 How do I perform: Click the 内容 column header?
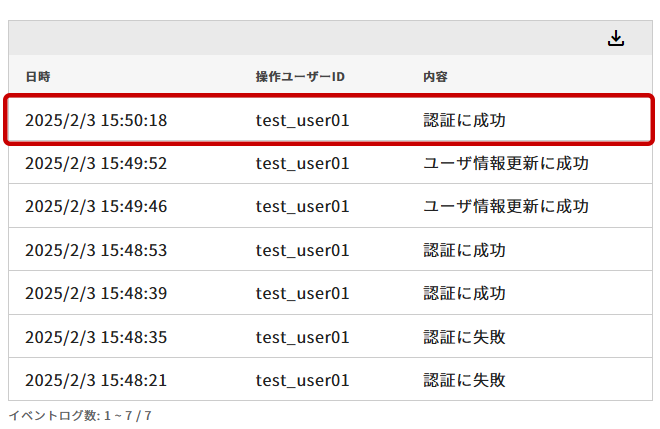pos(435,76)
